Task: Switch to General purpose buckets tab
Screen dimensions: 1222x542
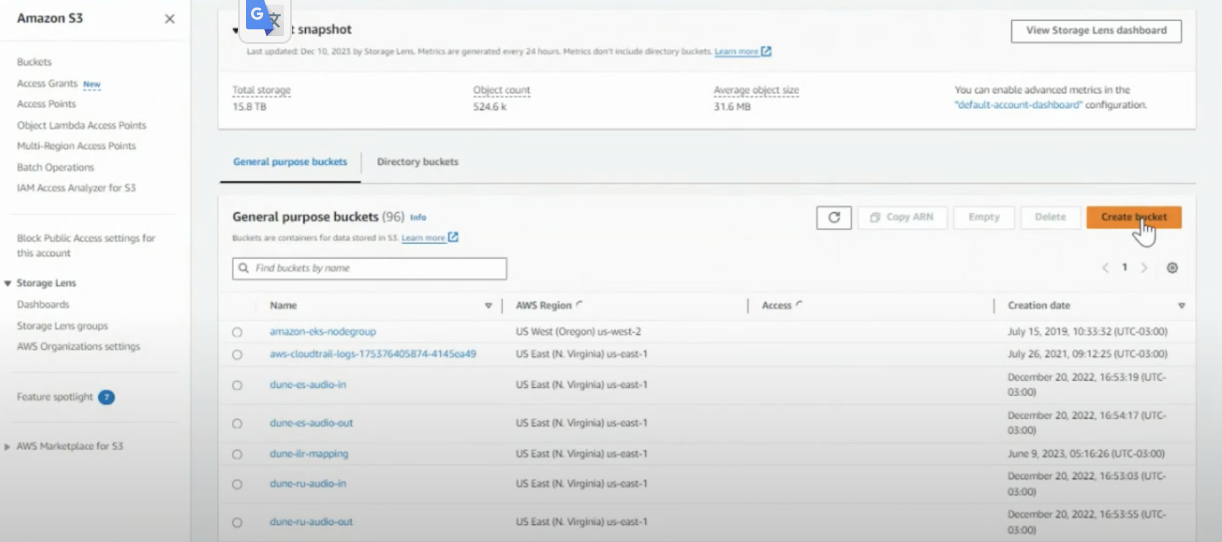Action: pos(290,161)
